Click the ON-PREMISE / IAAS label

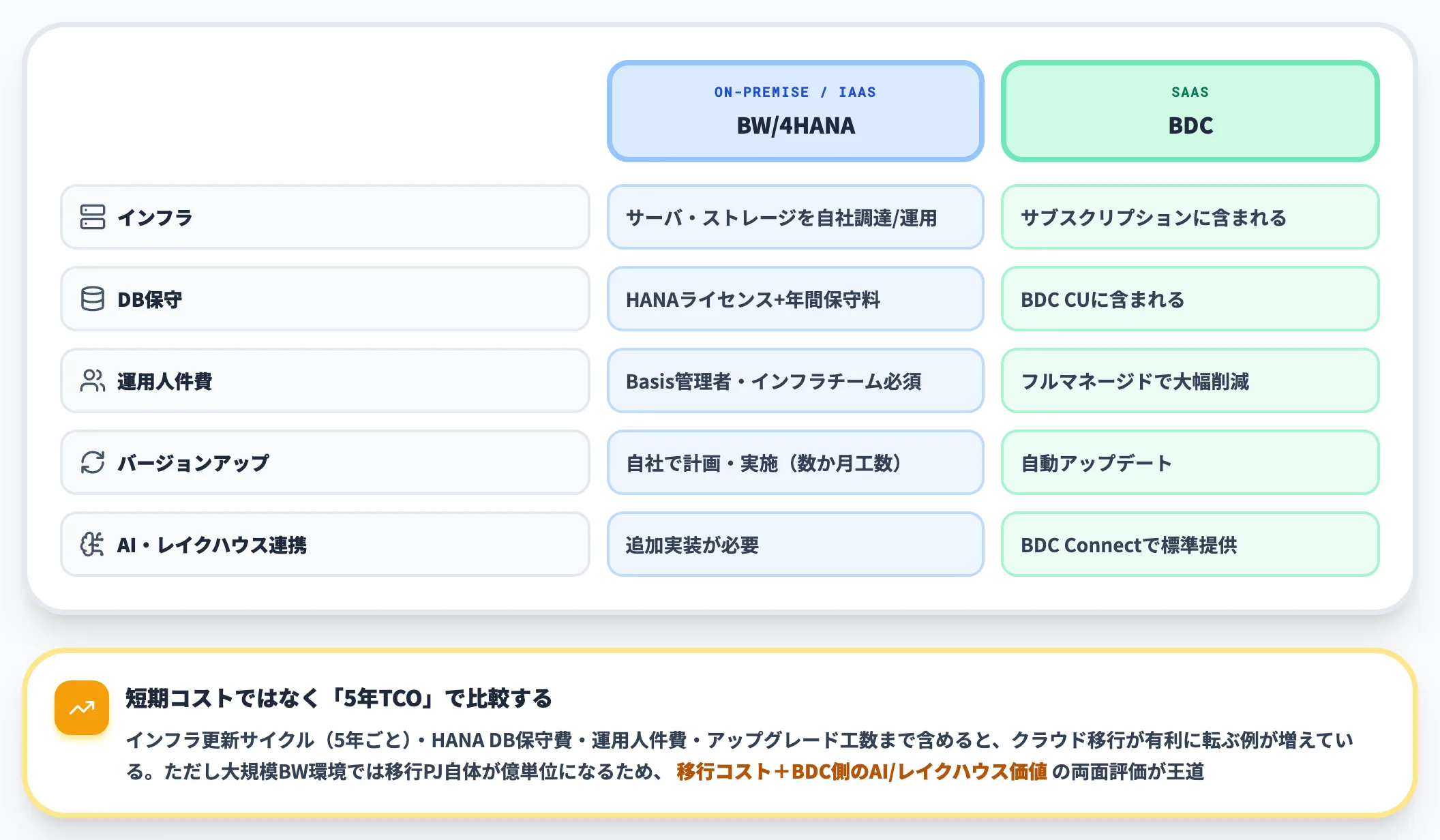(795, 92)
